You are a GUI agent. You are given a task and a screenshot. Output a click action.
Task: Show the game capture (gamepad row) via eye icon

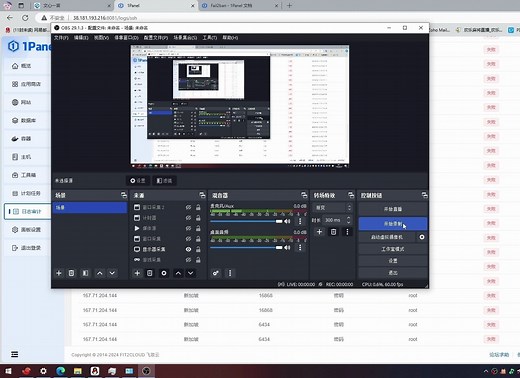[x=188, y=260]
